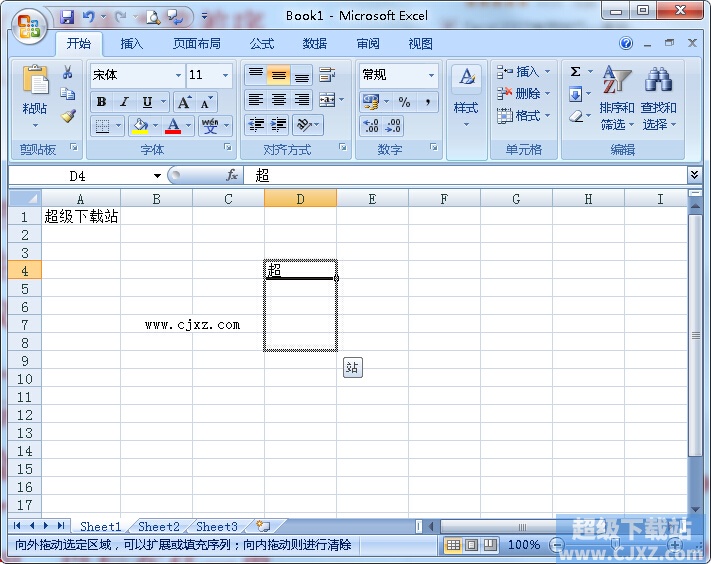711x564 pixels.
Task: Switch to Insert (插入) ribbon tab
Action: (131, 44)
